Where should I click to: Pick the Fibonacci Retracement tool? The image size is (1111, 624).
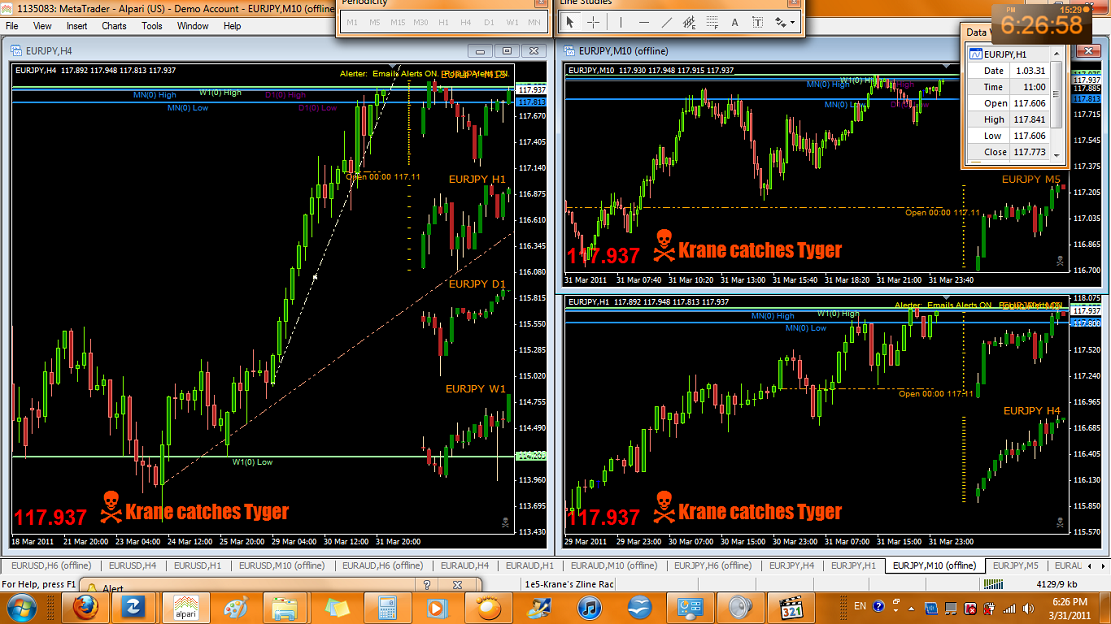pyautogui.click(x=712, y=23)
